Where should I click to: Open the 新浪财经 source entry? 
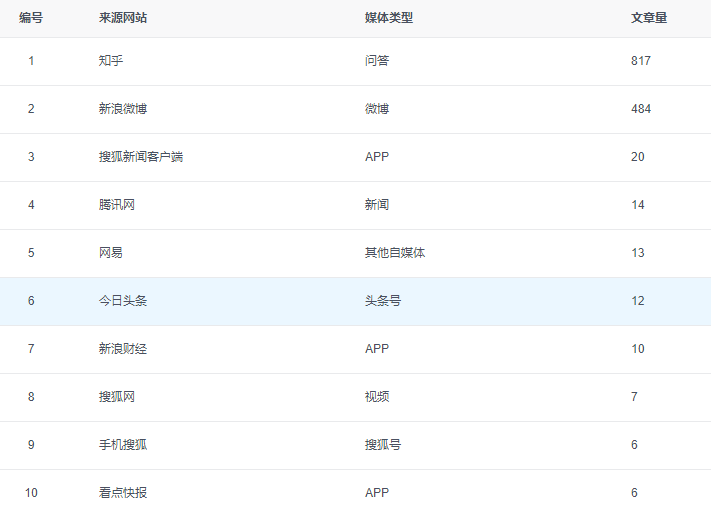[x=123, y=349]
